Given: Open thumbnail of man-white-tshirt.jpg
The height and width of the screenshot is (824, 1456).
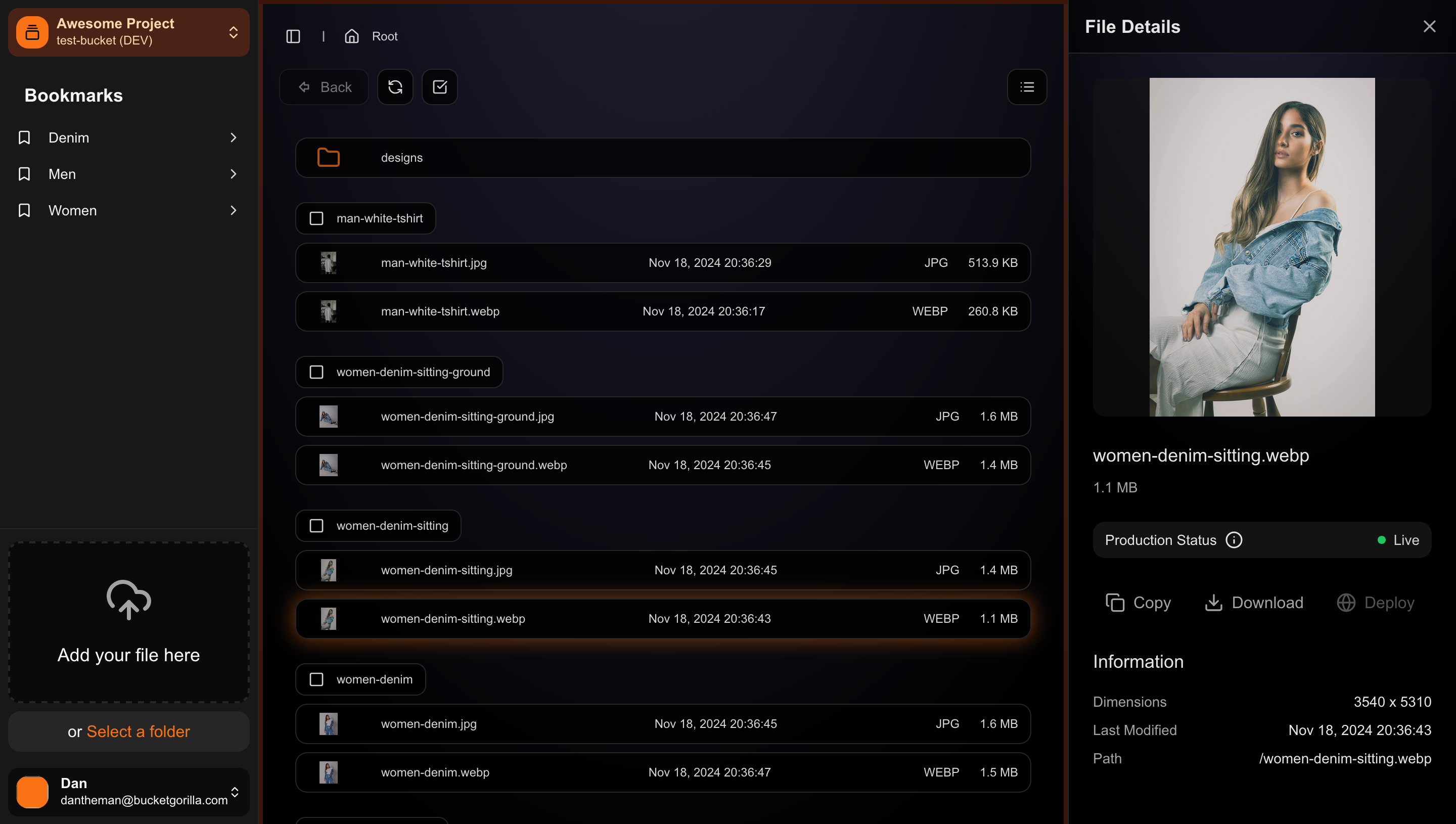Looking at the screenshot, I should 328,262.
